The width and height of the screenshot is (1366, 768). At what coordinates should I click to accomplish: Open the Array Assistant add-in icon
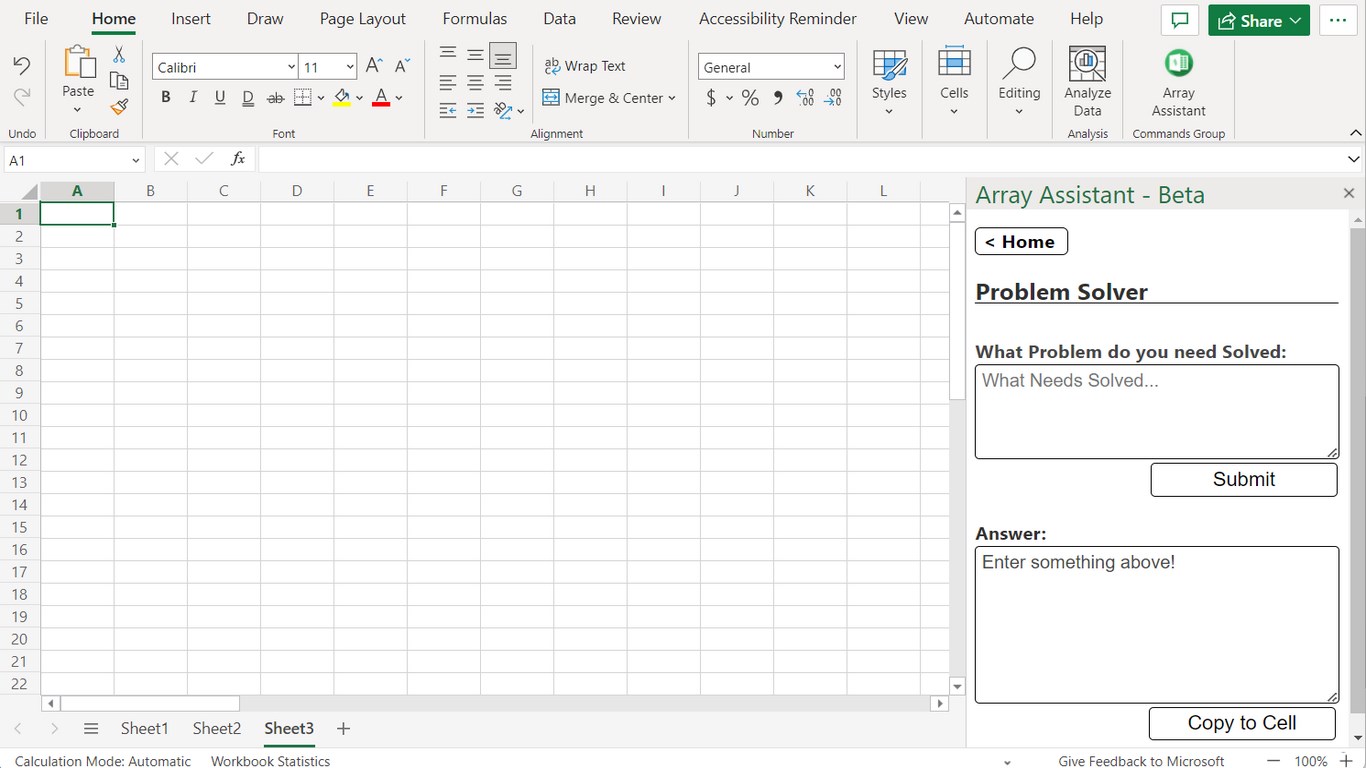[x=1178, y=64]
